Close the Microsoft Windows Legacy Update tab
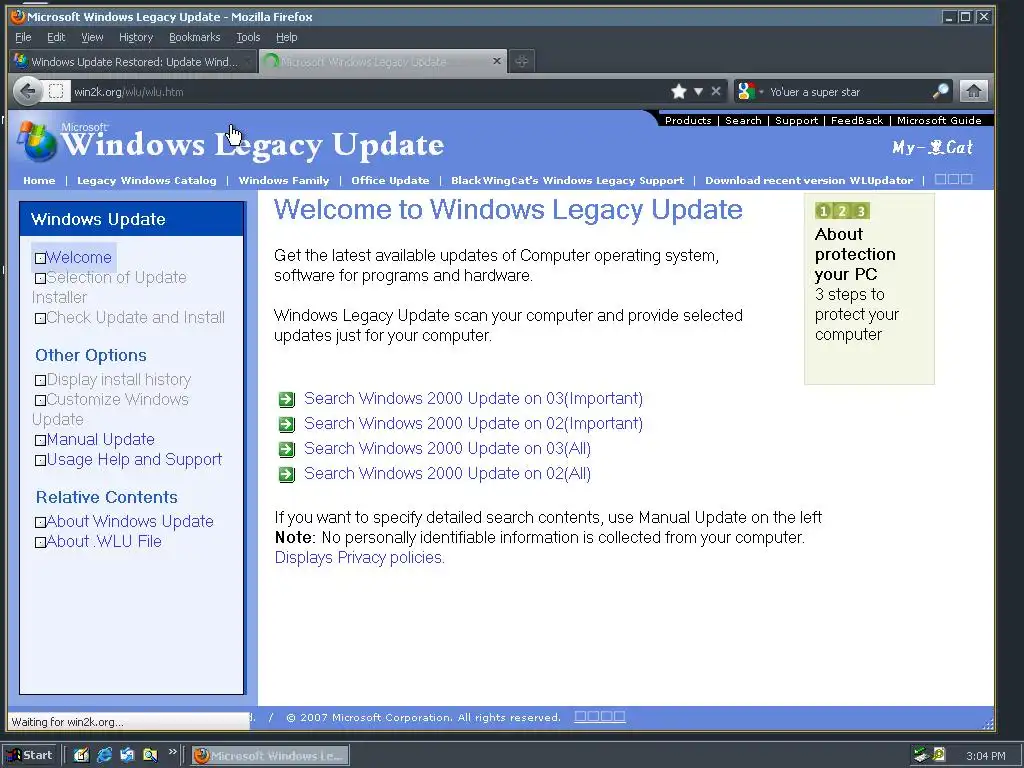 click(x=497, y=61)
